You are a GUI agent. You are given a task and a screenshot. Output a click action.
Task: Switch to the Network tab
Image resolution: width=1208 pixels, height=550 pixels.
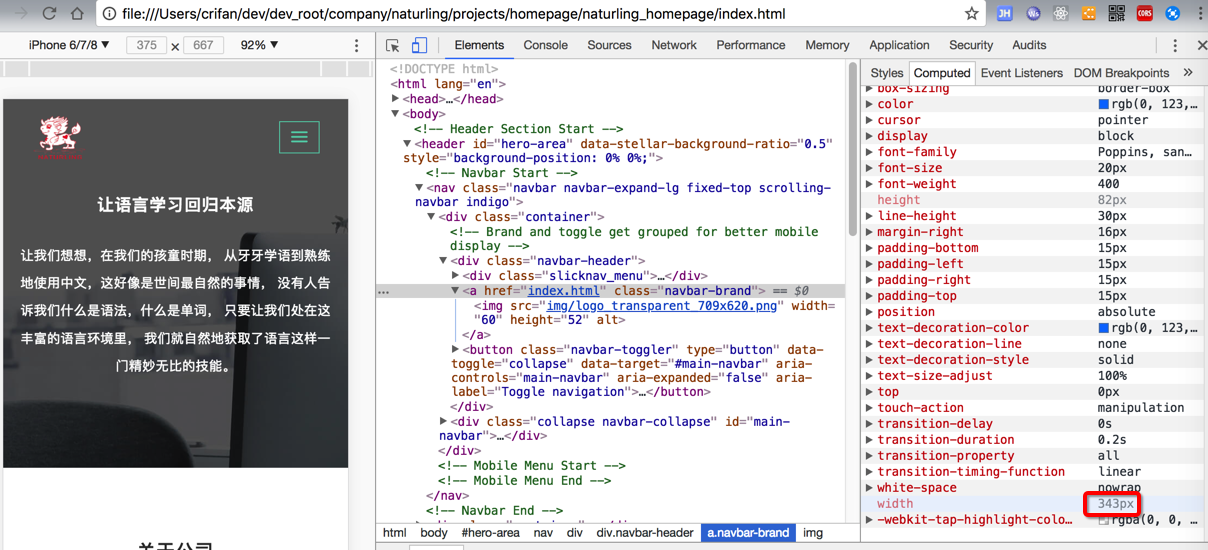point(674,45)
